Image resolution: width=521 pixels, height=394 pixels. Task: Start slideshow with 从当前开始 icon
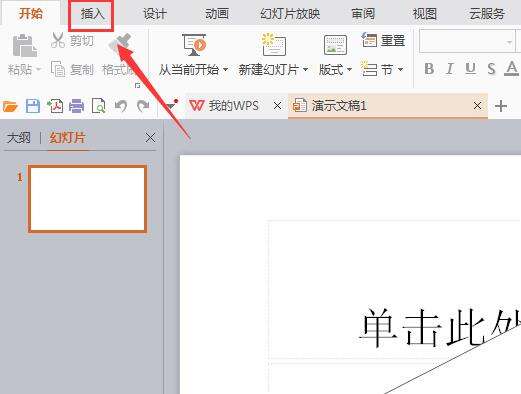(x=194, y=45)
